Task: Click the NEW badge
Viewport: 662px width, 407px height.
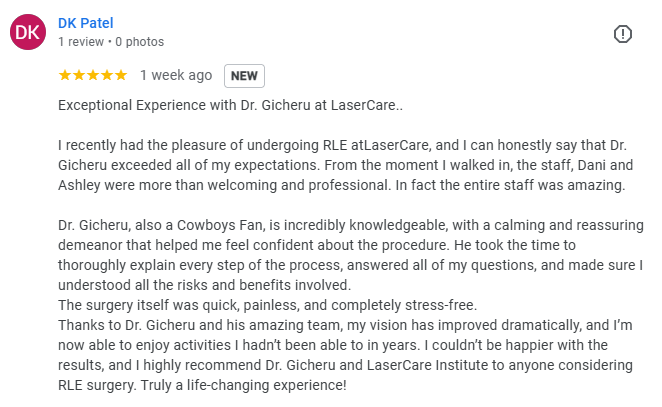Action: 244,75
